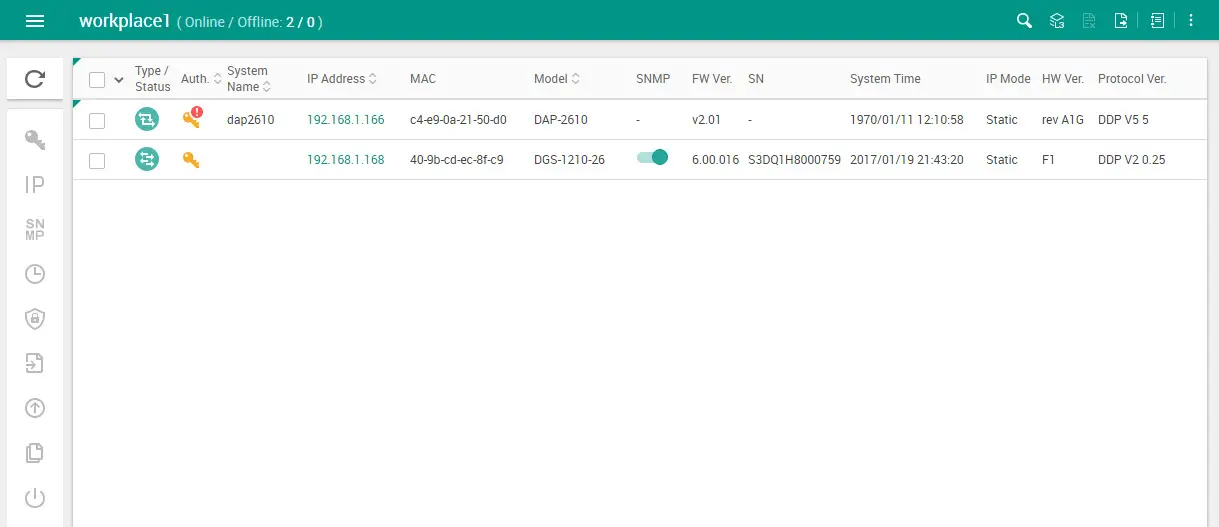Click the serial number S3DQ1H8000759
Image resolution: width=1219 pixels, height=527 pixels.
794,160
